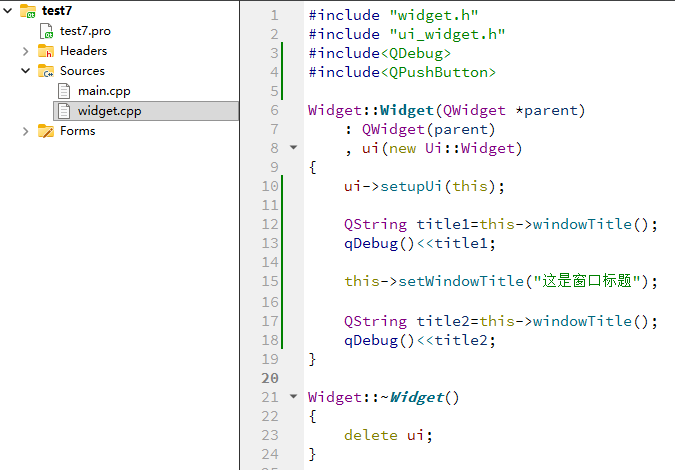Viewport: 675px width, 470px height.
Task: Select the Headers tree label
Action: pos(84,51)
